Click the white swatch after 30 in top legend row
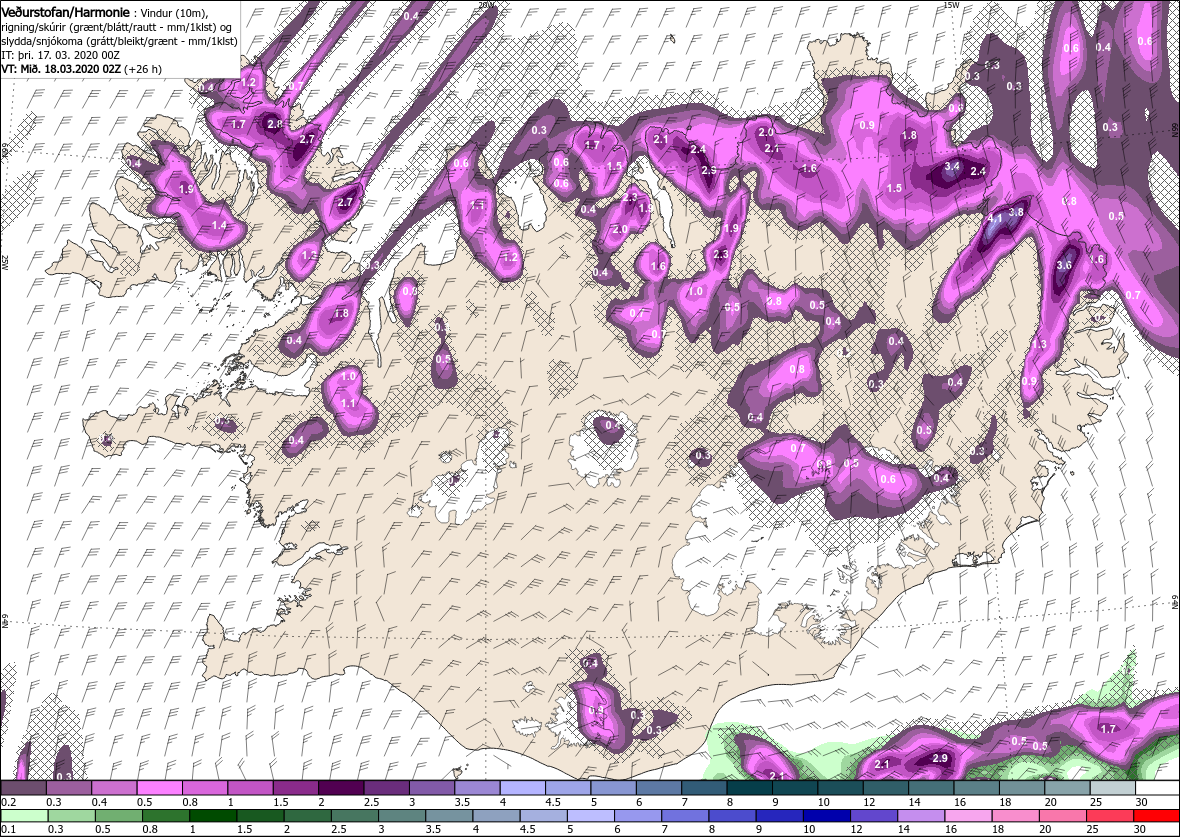Image resolution: width=1180 pixels, height=837 pixels. (1157, 787)
